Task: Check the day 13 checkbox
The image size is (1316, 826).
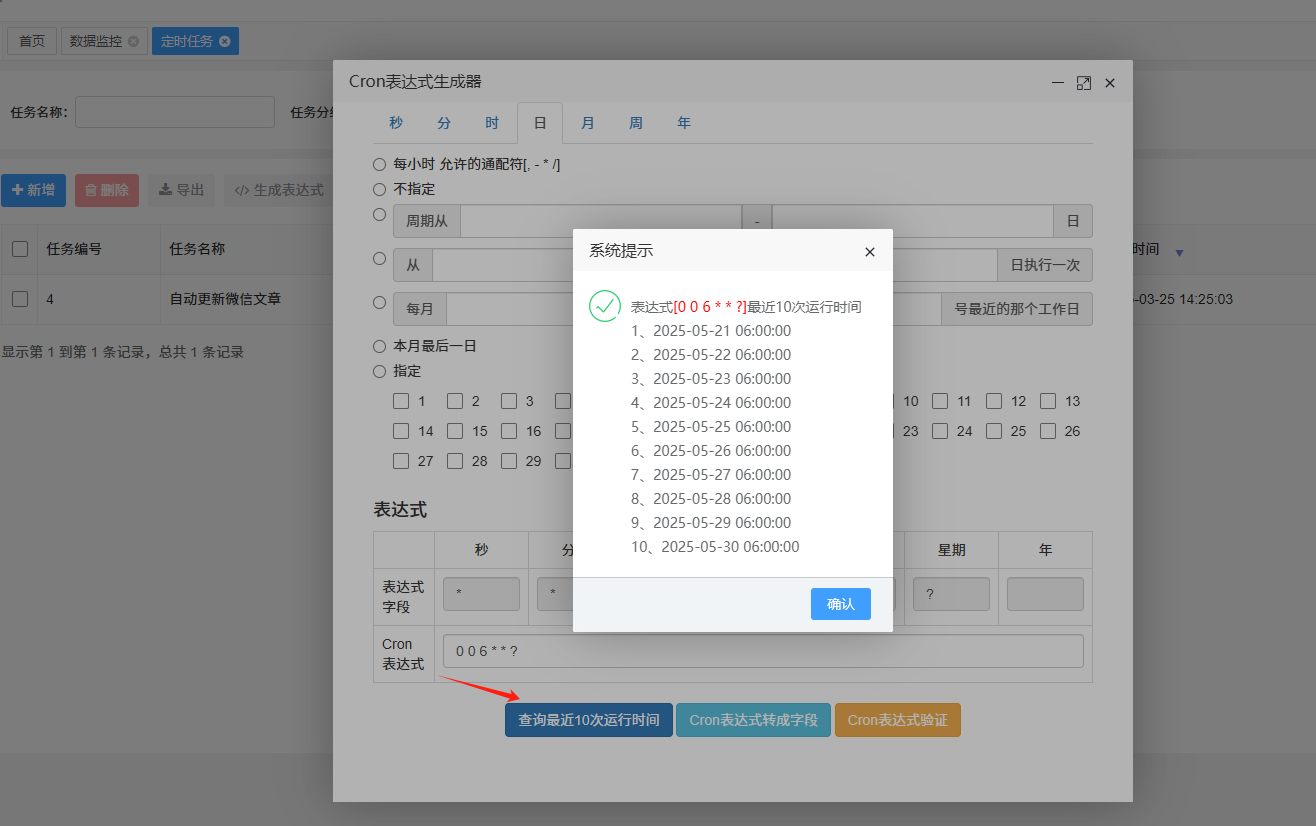Action: coord(1048,401)
